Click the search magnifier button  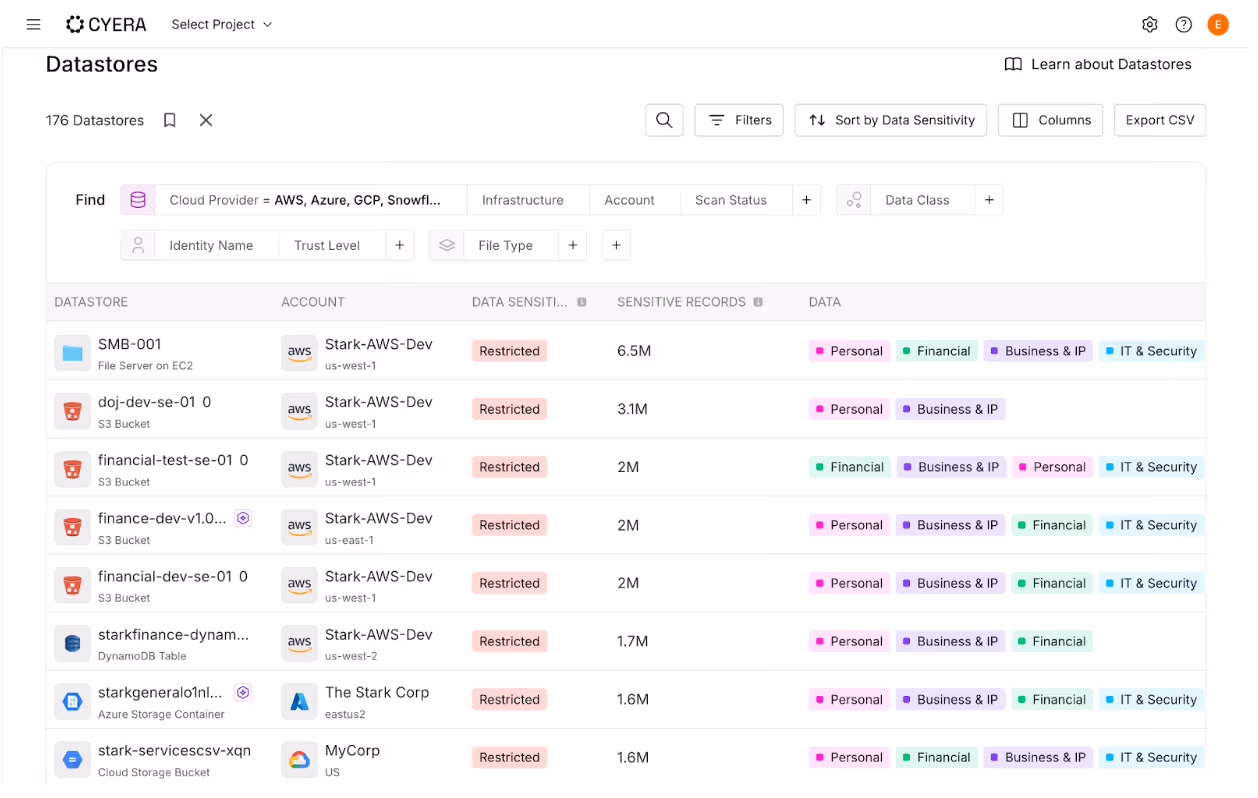point(664,120)
